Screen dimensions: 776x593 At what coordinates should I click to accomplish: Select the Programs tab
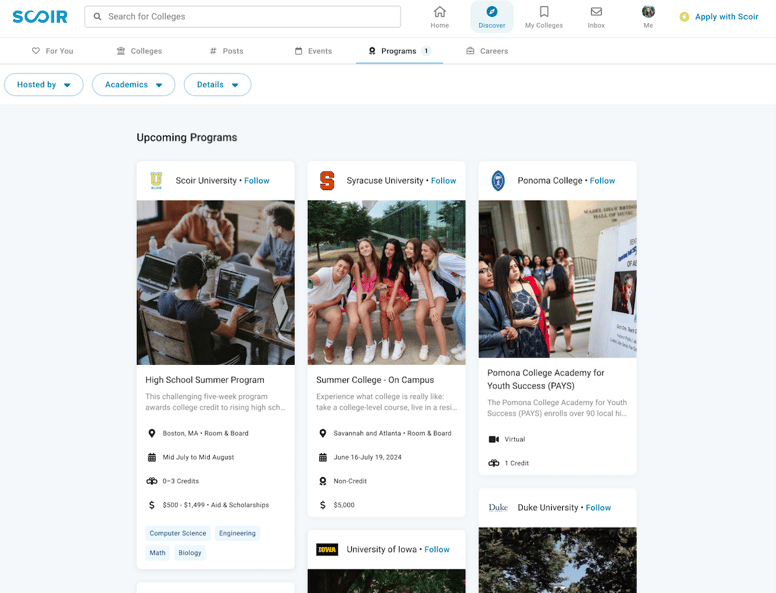(399, 51)
